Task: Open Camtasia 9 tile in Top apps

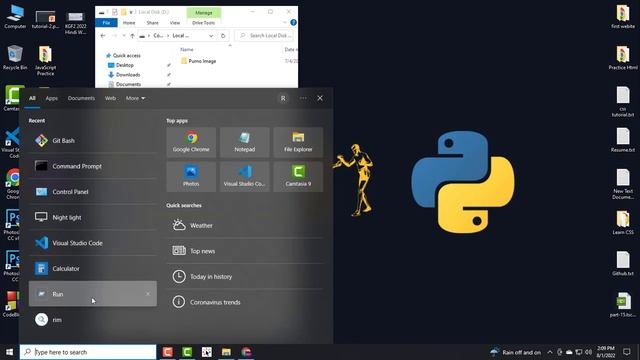Action: click(x=298, y=177)
